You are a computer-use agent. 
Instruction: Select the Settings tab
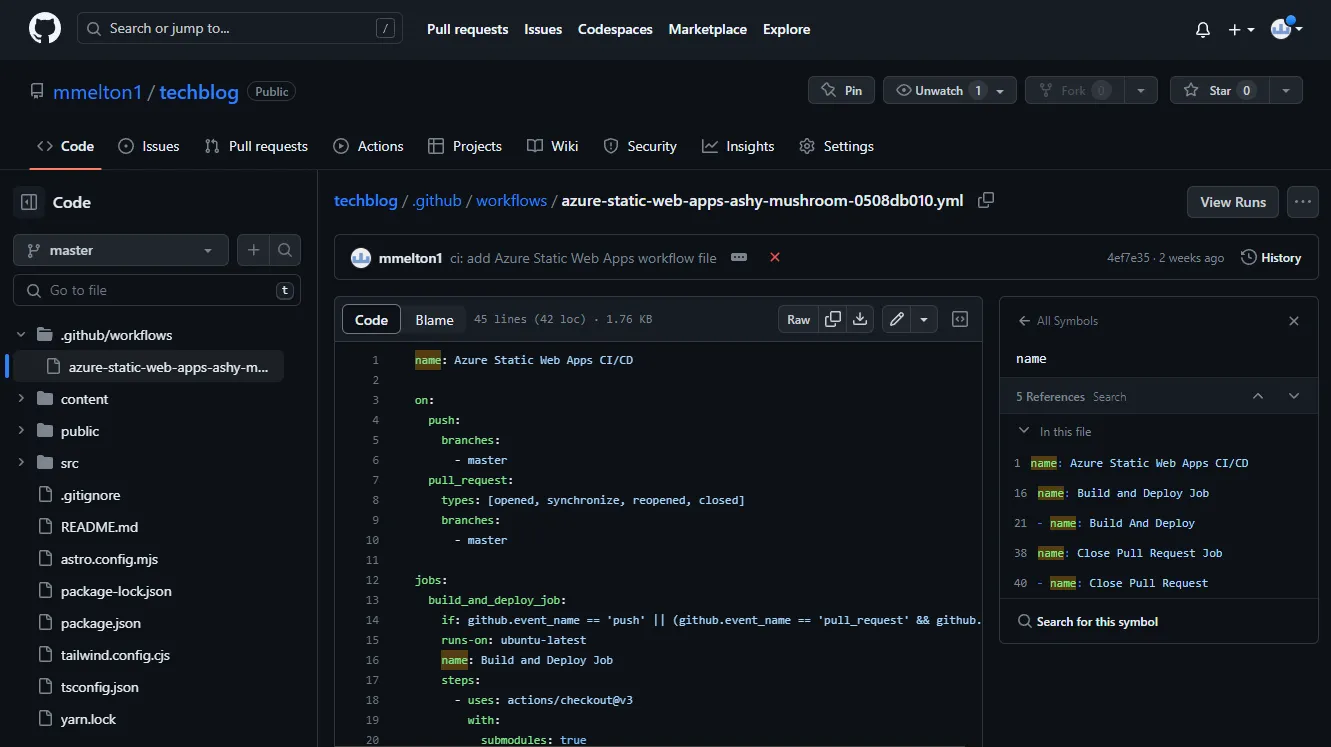pos(837,146)
